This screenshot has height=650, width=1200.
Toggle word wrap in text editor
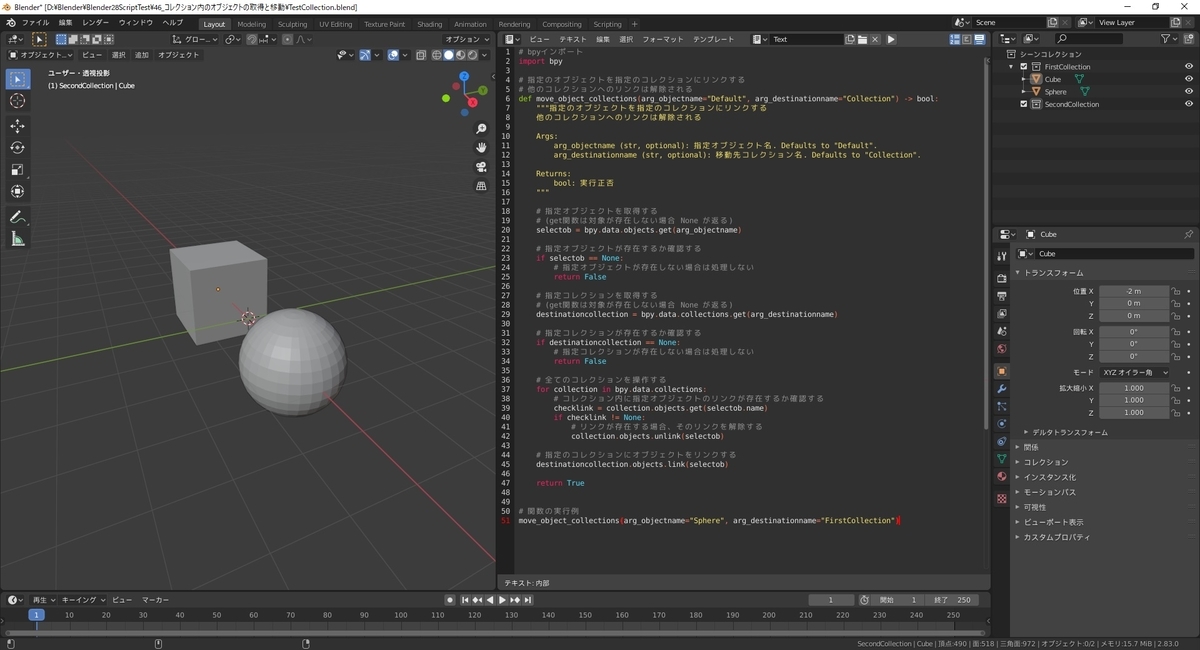967,39
